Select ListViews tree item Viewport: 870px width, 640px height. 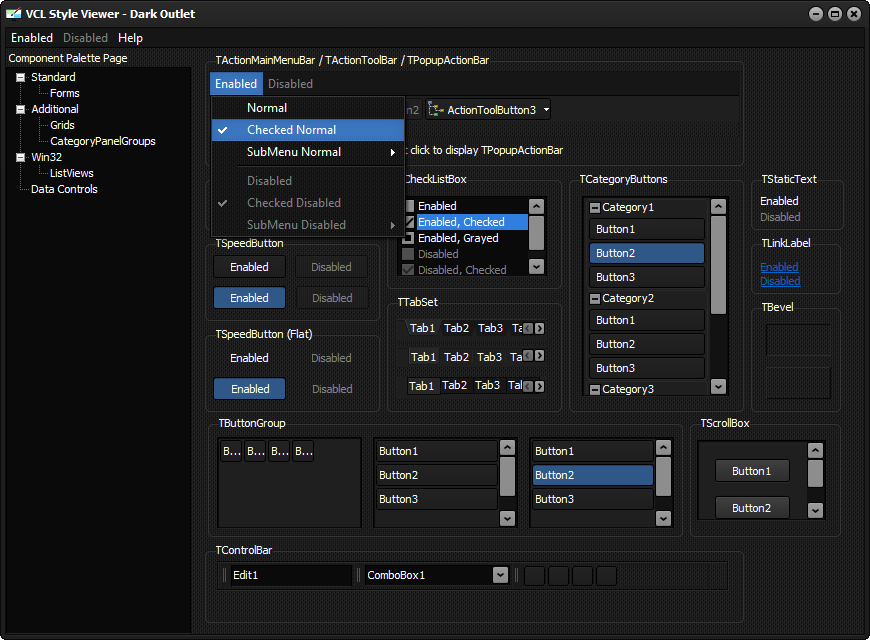click(72, 173)
